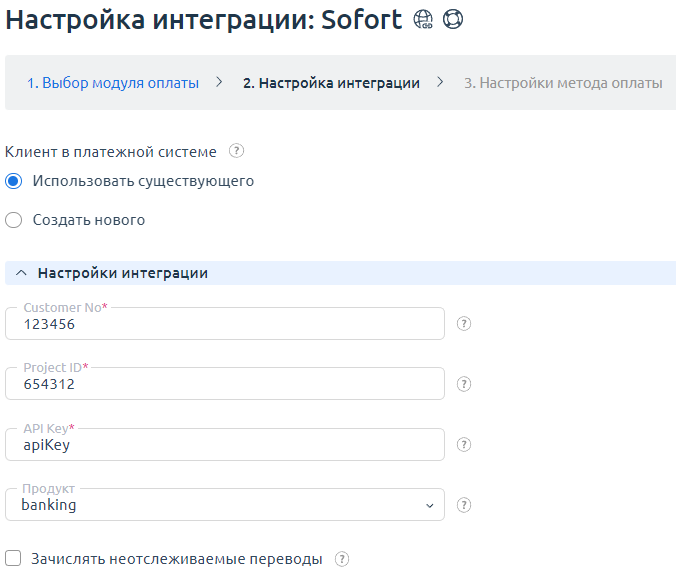Enable Зачислять неотслеживаемые переводы checkbox
This screenshot has width=676, height=583.
14,559
